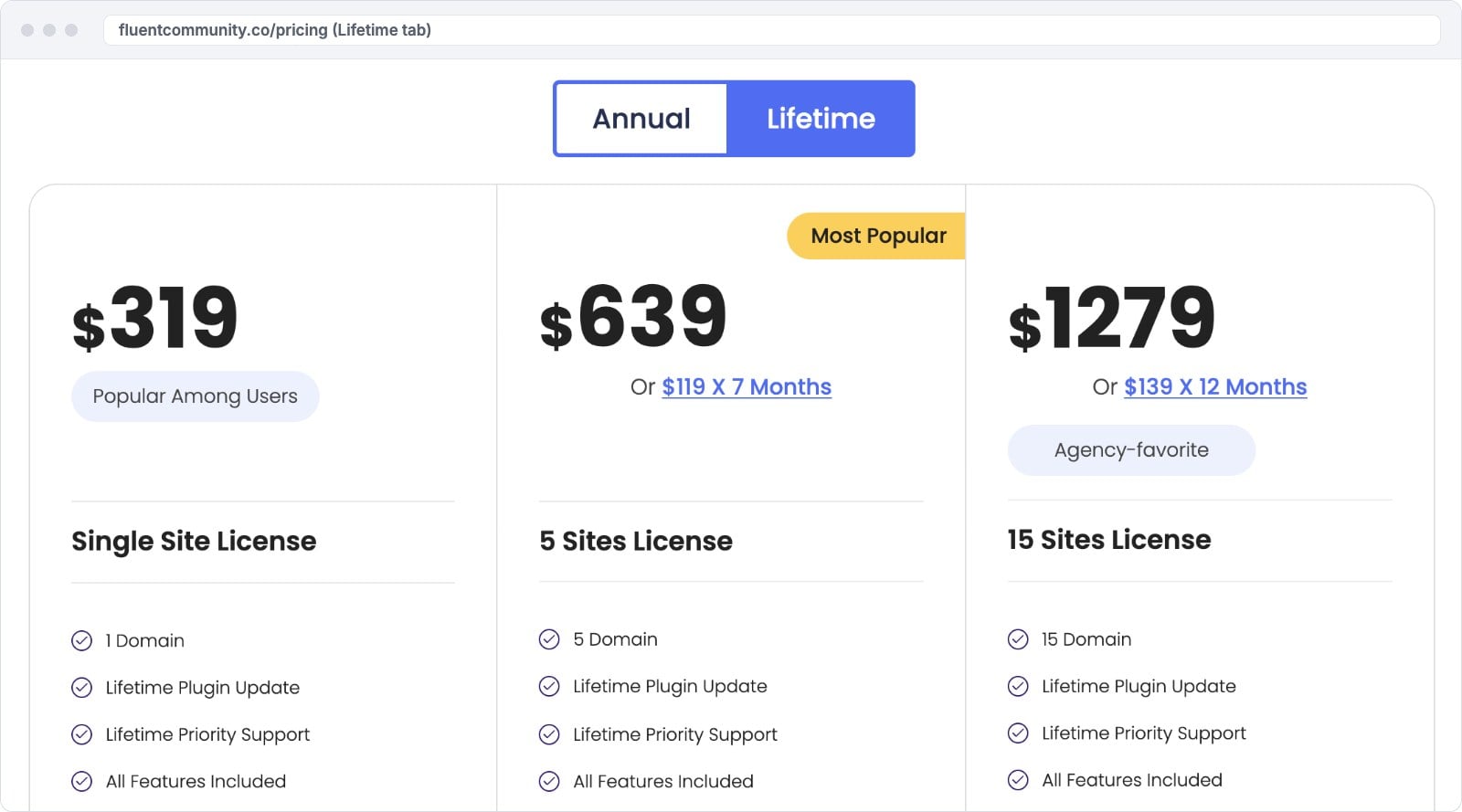Open the $119 X 7 Months installment link
Image resolution: width=1462 pixels, height=812 pixels.
tap(747, 387)
